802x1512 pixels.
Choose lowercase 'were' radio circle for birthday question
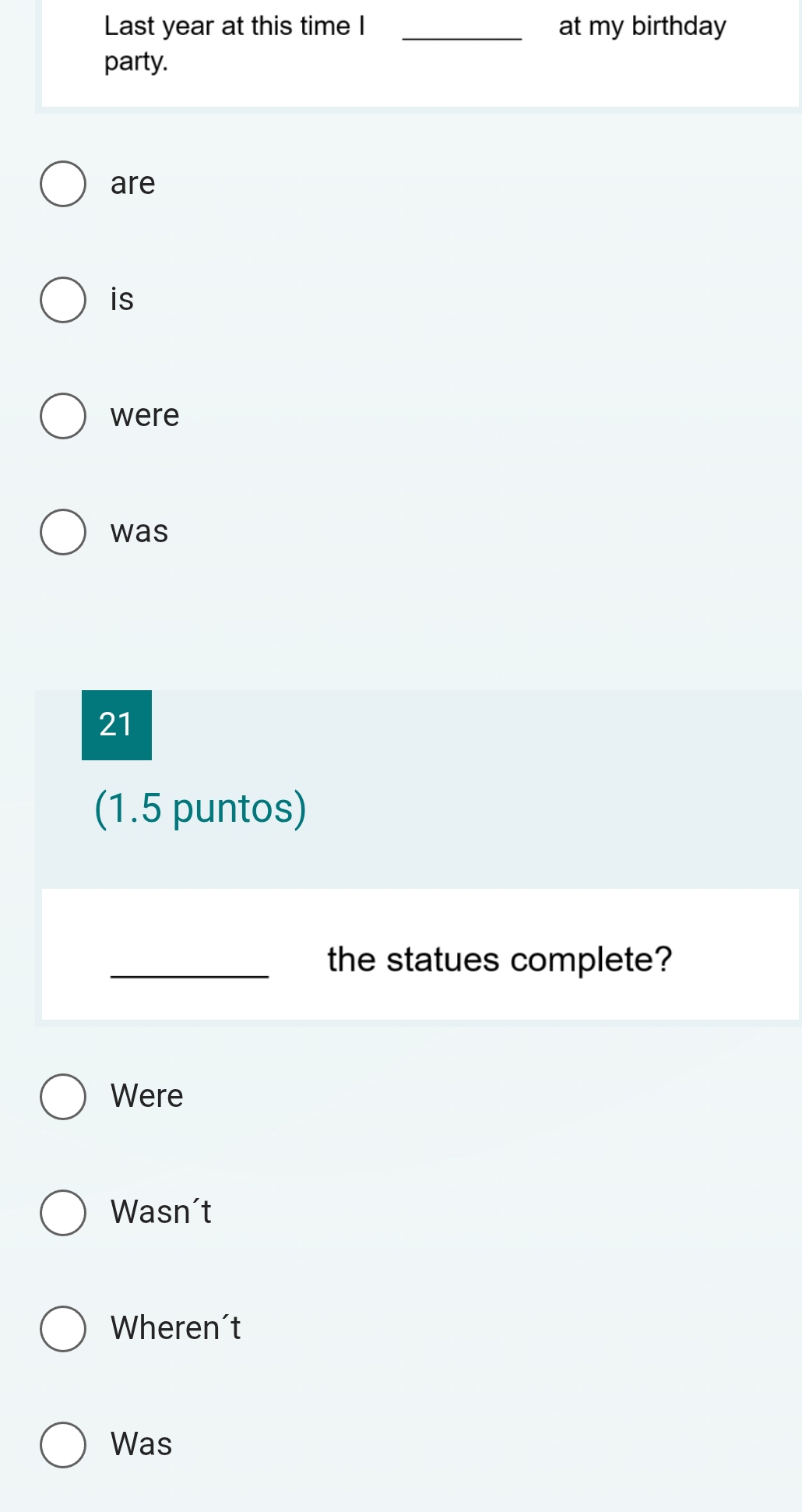pos(63,416)
